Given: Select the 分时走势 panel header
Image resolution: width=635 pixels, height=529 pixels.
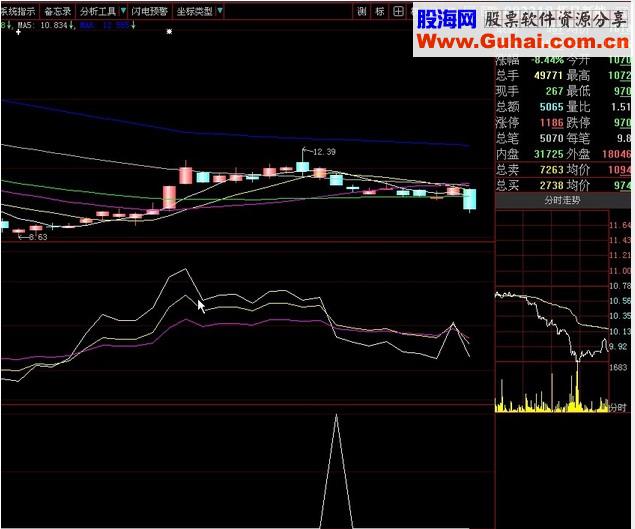Looking at the screenshot, I should tap(562, 200).
